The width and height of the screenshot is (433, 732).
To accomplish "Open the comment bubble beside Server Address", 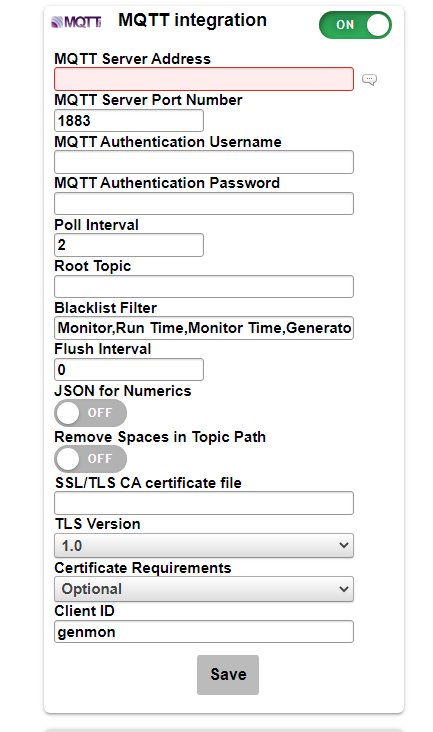I will (369, 79).
